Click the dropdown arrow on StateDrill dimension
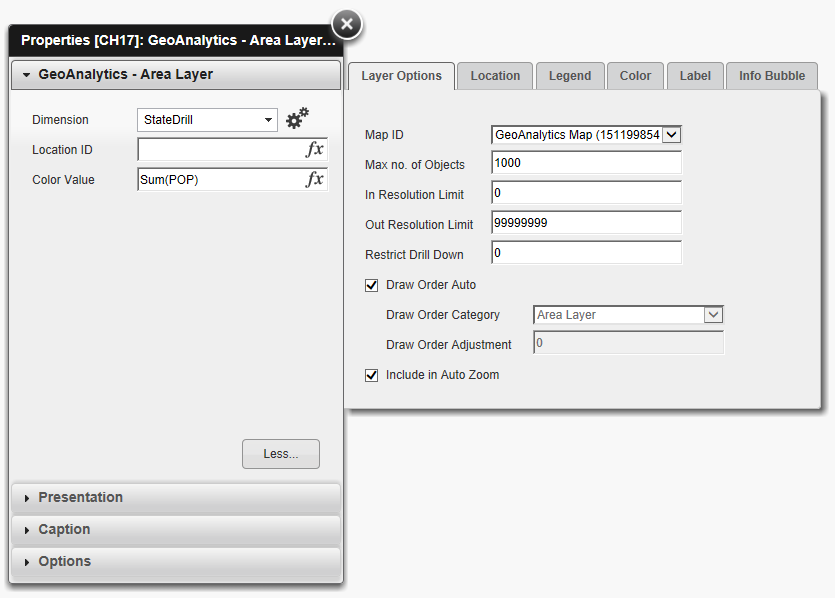The image size is (835, 598). pos(266,118)
